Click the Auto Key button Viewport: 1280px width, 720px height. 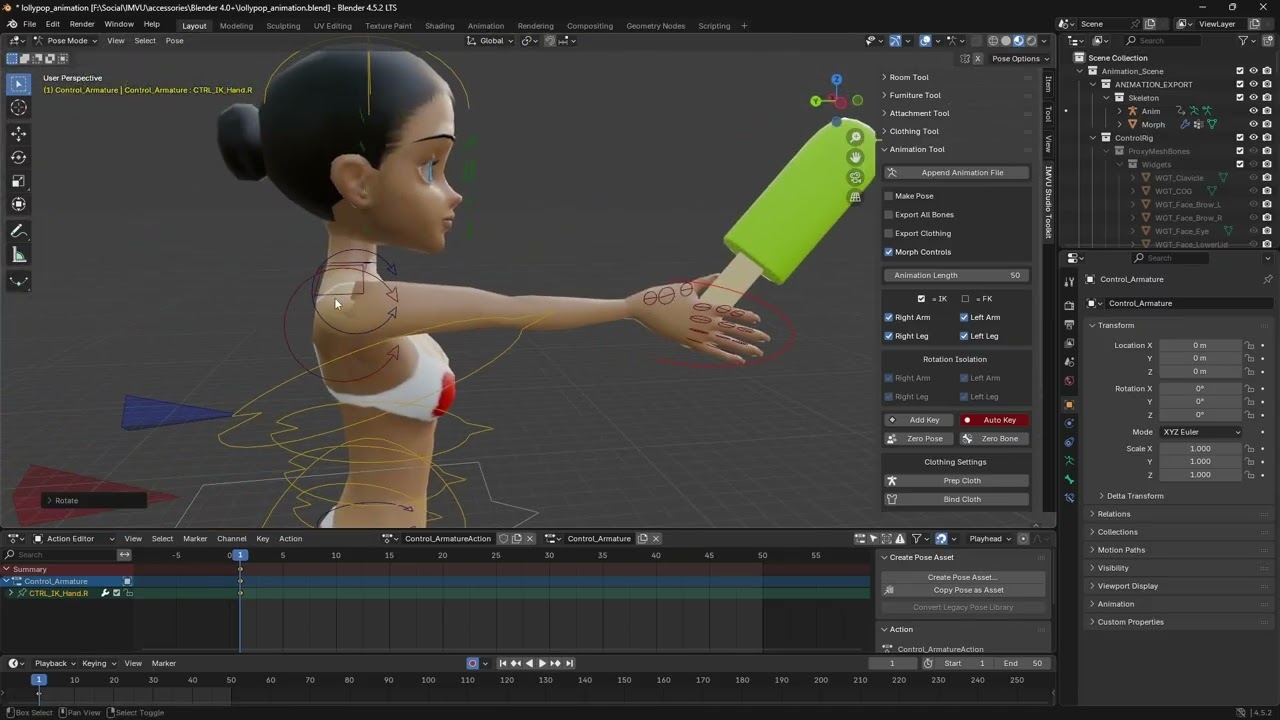994,420
